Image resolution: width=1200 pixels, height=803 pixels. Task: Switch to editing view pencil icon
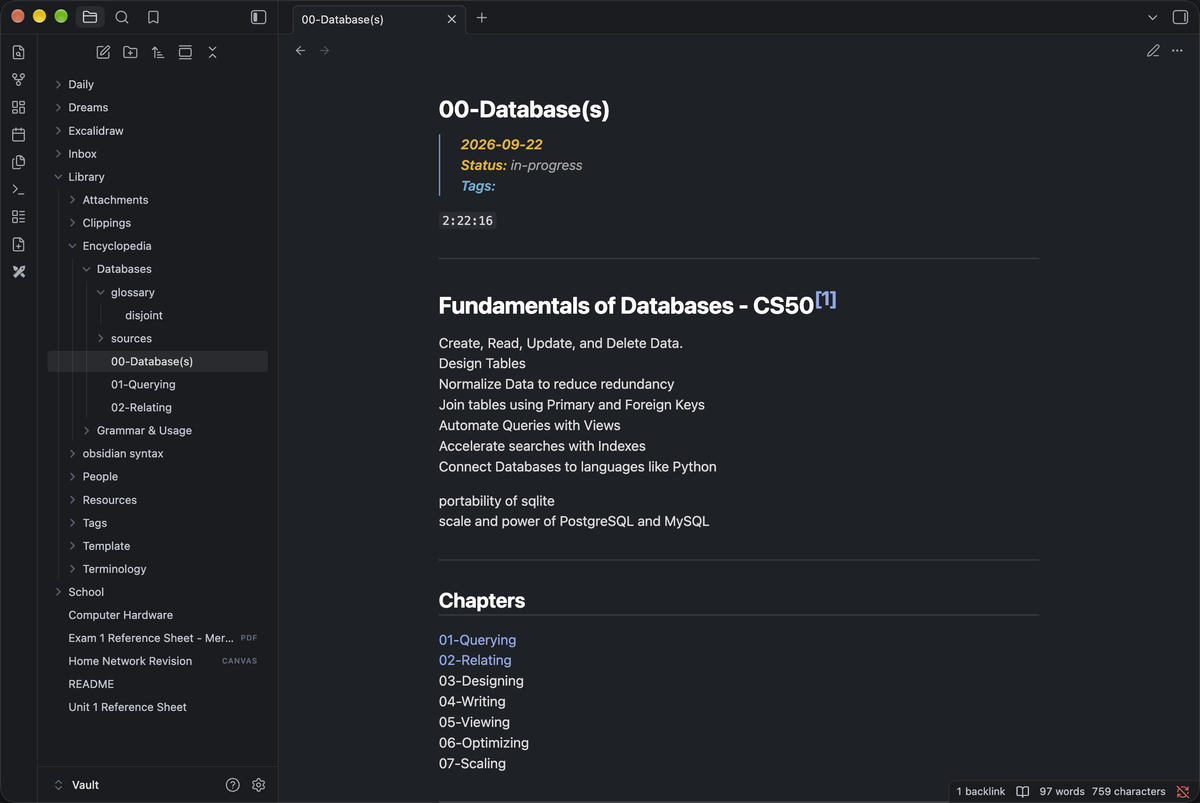pyautogui.click(x=1153, y=50)
